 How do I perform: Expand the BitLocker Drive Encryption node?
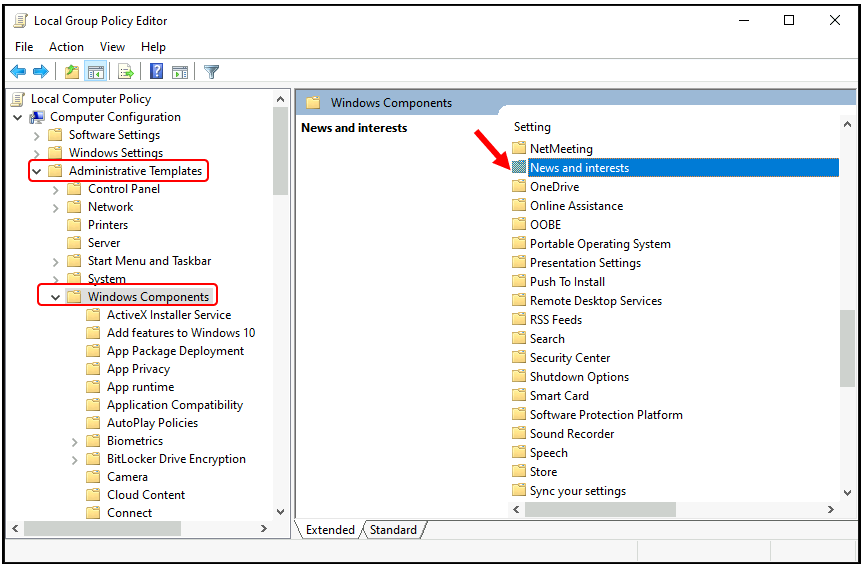pyautogui.click(x=74, y=460)
